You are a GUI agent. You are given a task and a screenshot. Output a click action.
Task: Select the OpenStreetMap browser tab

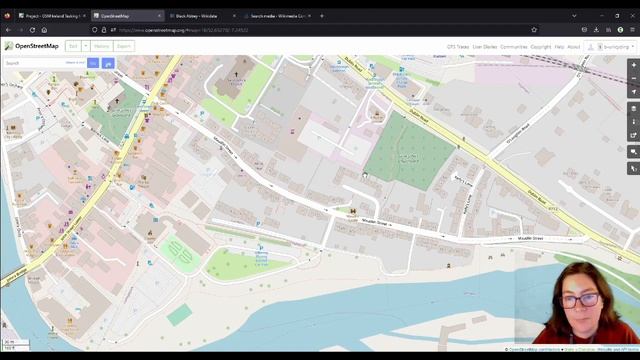(127, 16)
